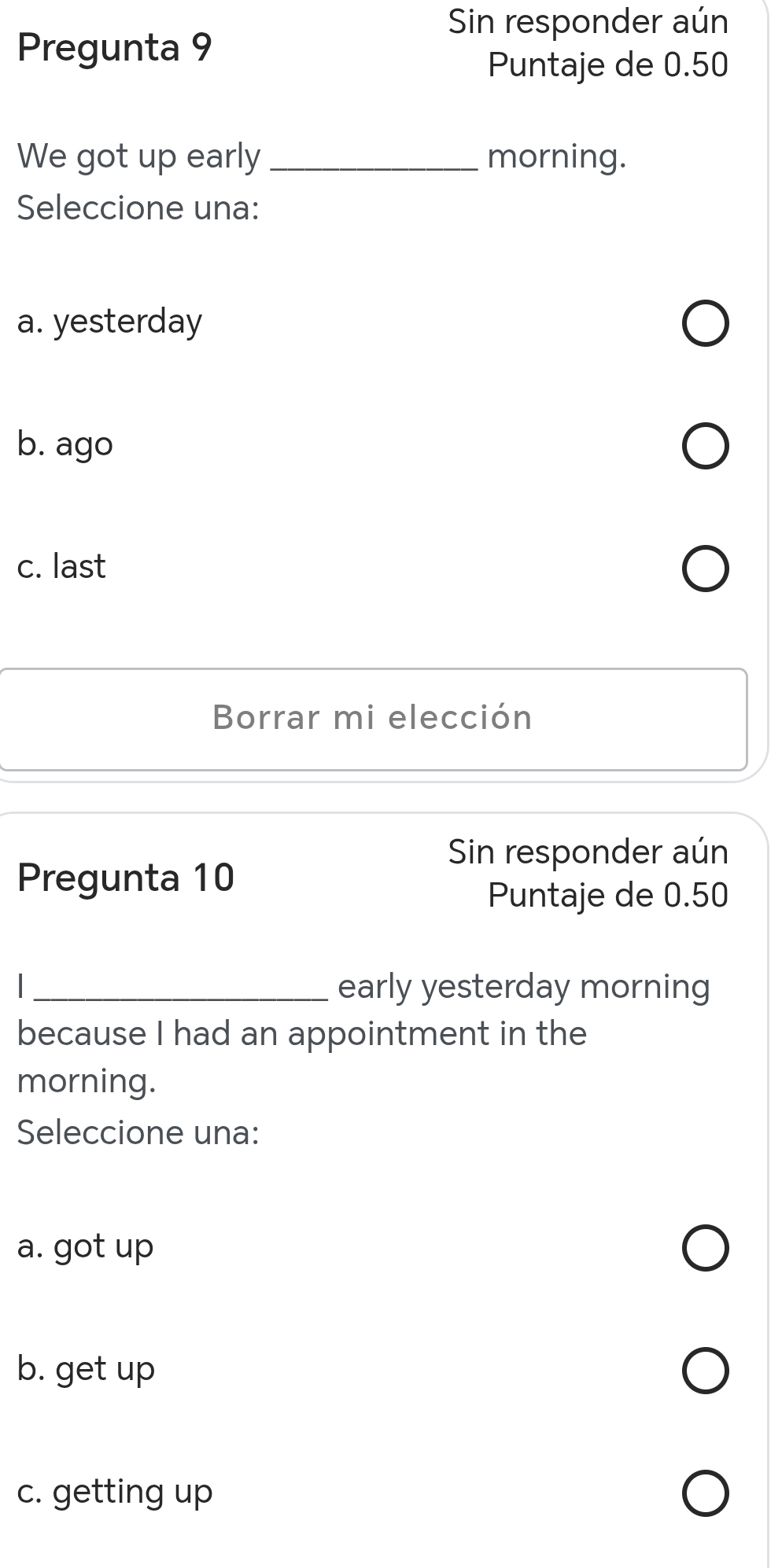Choose the "c. getting up" radio button
Screen dimensions: 782x1568
pyautogui.click(x=705, y=1493)
